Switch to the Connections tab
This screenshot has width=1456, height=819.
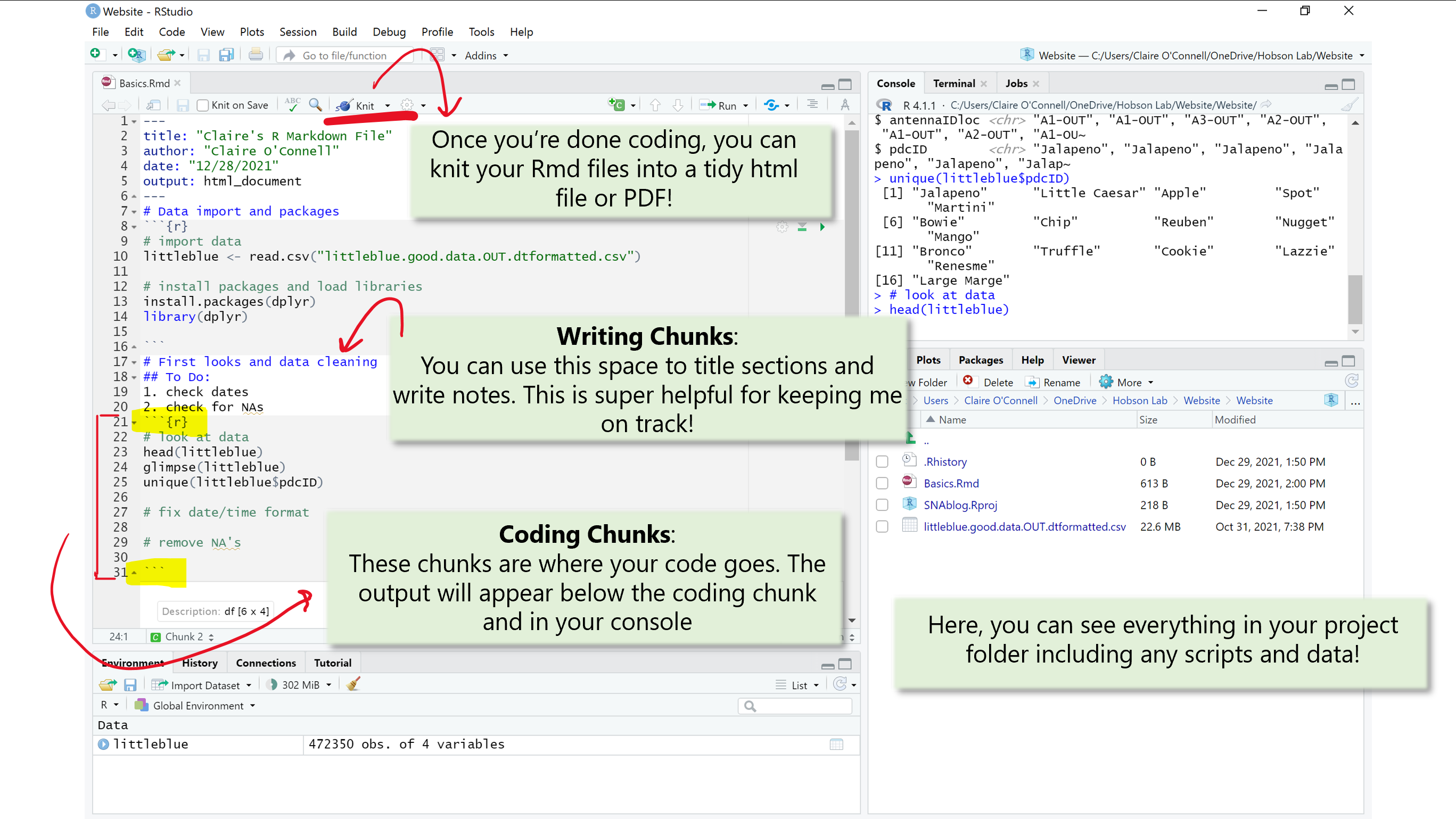point(266,663)
